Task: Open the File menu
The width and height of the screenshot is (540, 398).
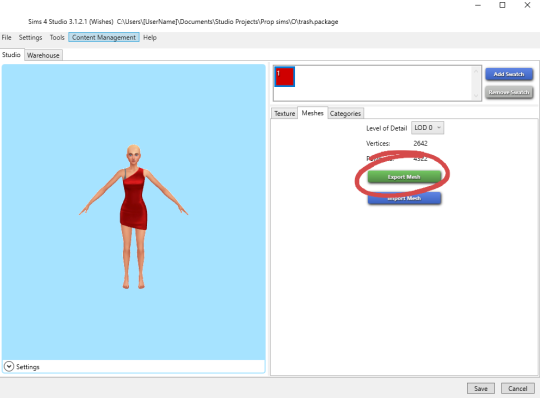Action: (x=7, y=37)
